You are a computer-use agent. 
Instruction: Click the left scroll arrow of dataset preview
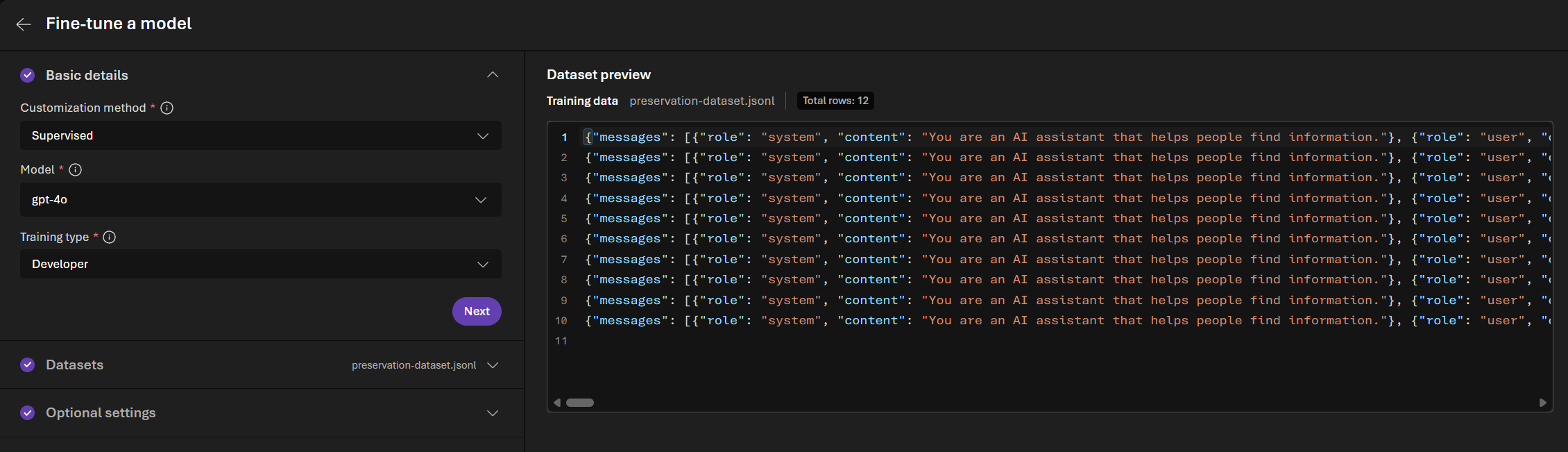click(557, 403)
